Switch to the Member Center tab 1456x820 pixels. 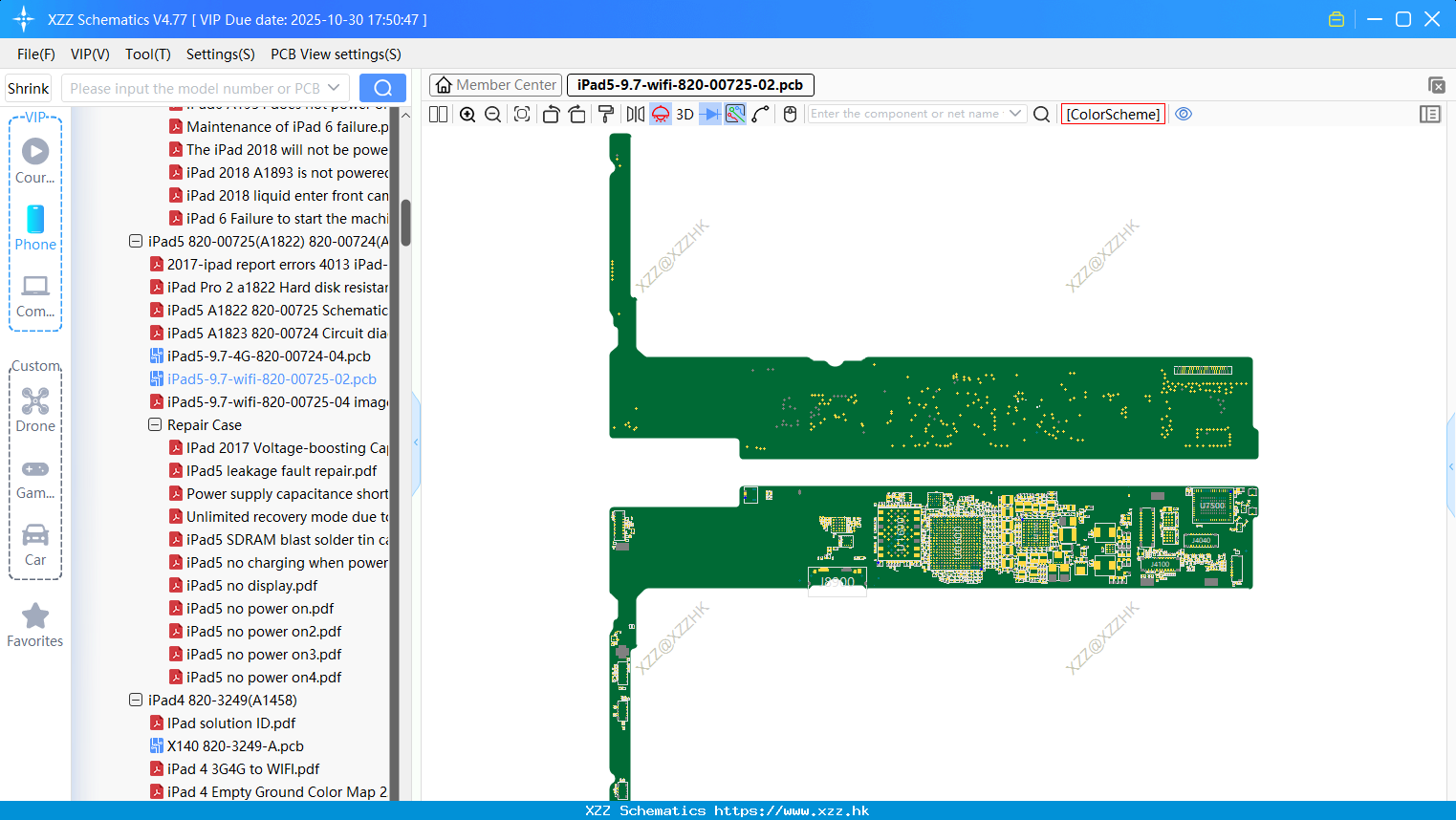[496, 85]
